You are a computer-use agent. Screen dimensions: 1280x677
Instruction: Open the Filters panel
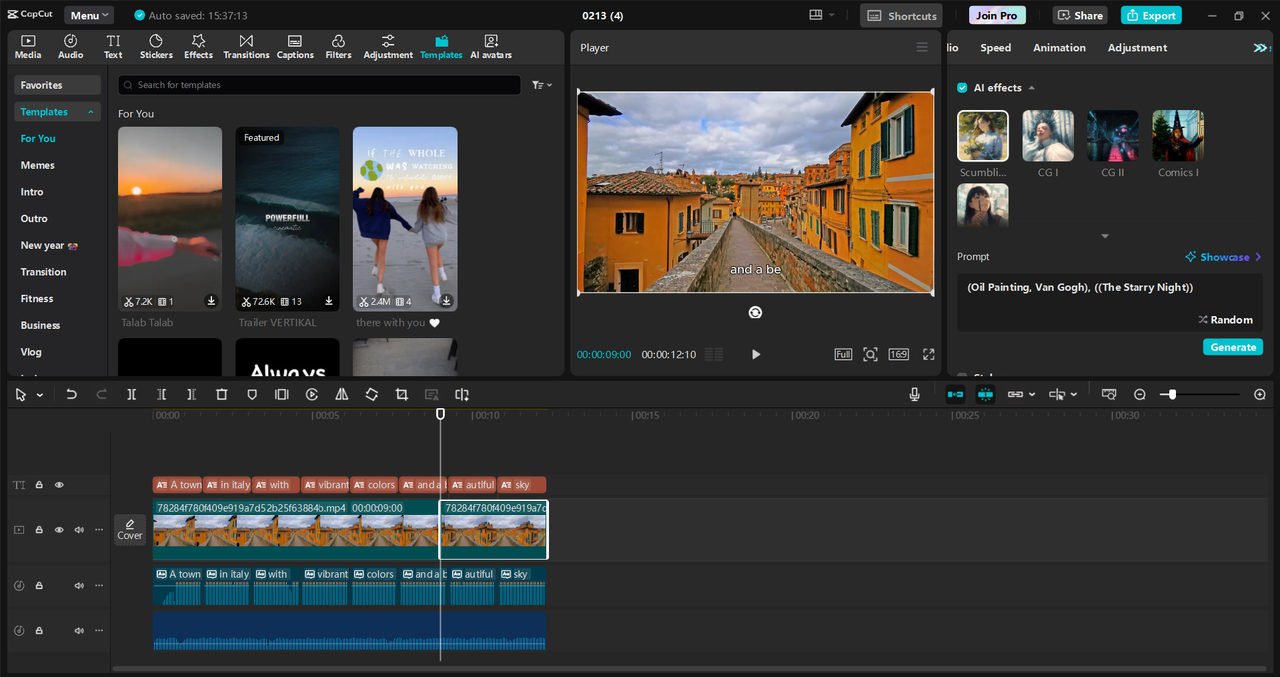click(x=338, y=47)
